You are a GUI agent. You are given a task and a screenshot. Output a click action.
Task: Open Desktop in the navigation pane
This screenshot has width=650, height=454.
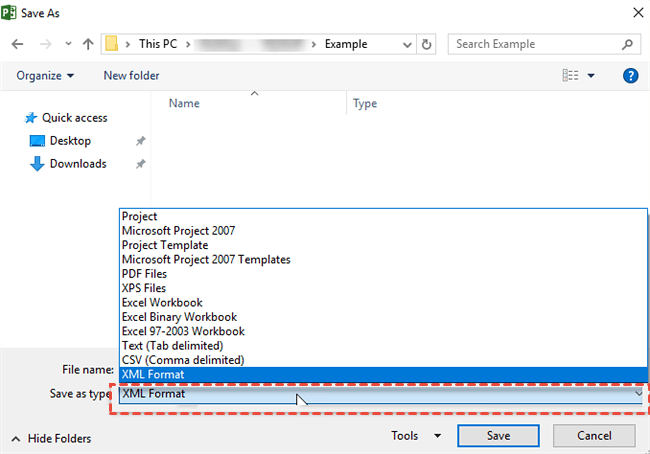click(70, 141)
